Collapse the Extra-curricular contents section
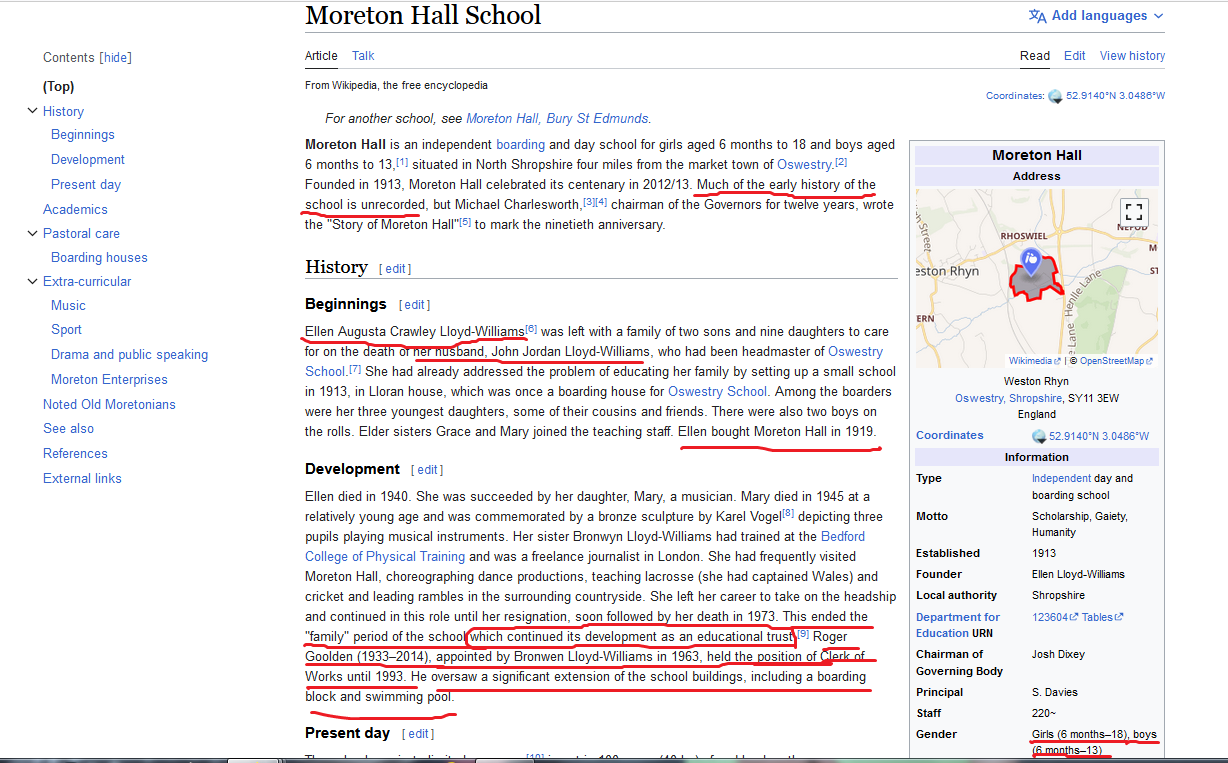Viewport: 1228px width, 763px height. (32, 281)
